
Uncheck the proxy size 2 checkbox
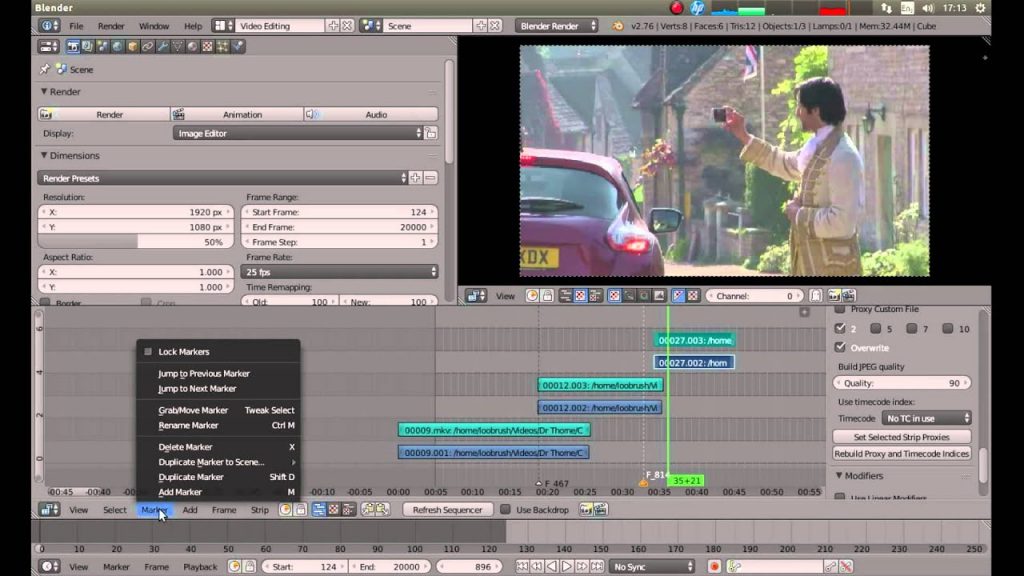pyautogui.click(x=840, y=328)
